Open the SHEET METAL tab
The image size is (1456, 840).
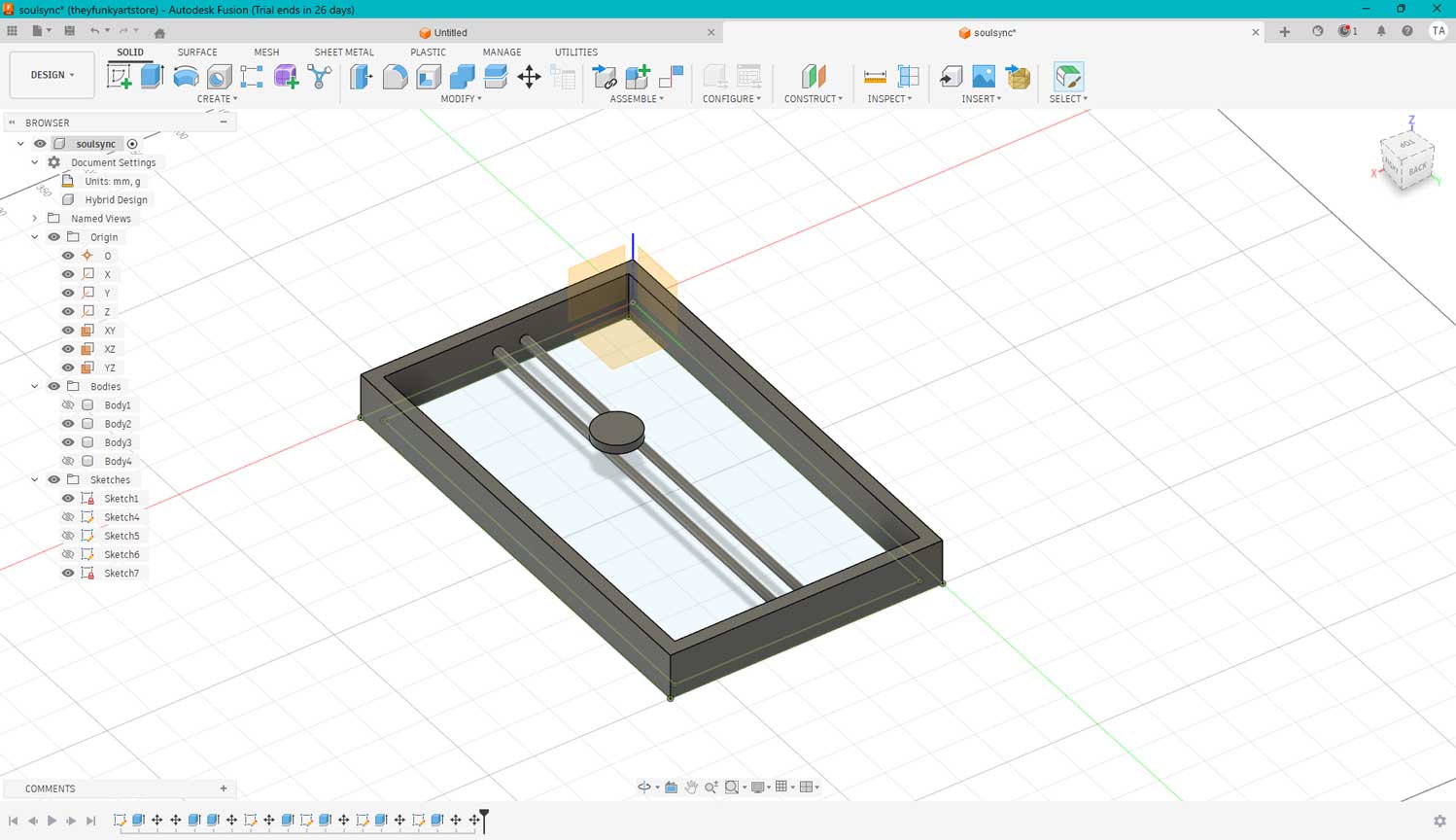coord(343,52)
